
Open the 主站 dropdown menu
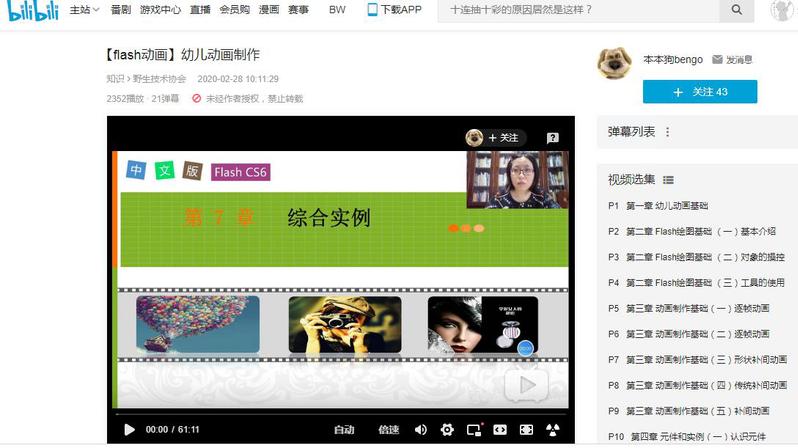coord(85,10)
